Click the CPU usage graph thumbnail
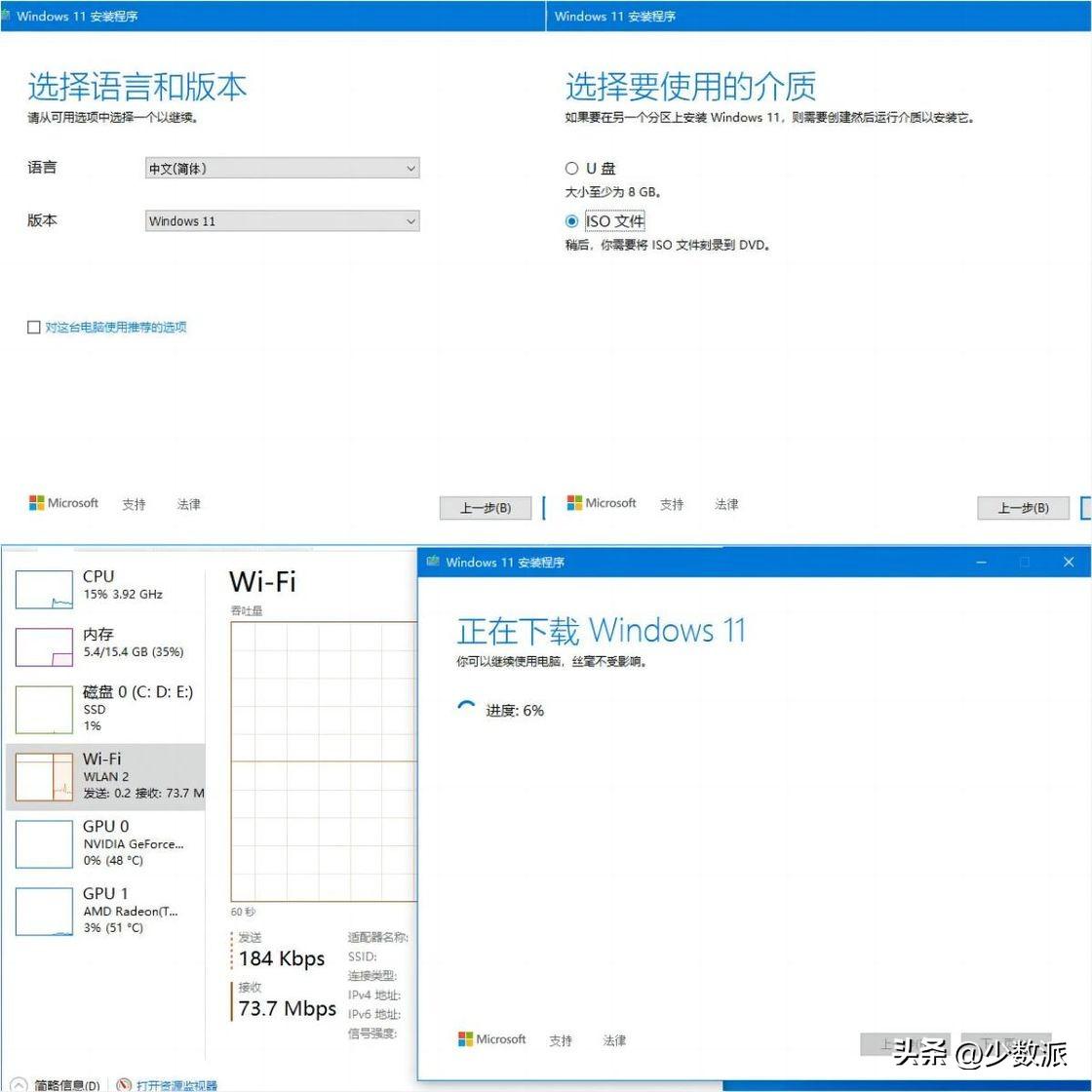1092x1092 pixels. pos(44,590)
